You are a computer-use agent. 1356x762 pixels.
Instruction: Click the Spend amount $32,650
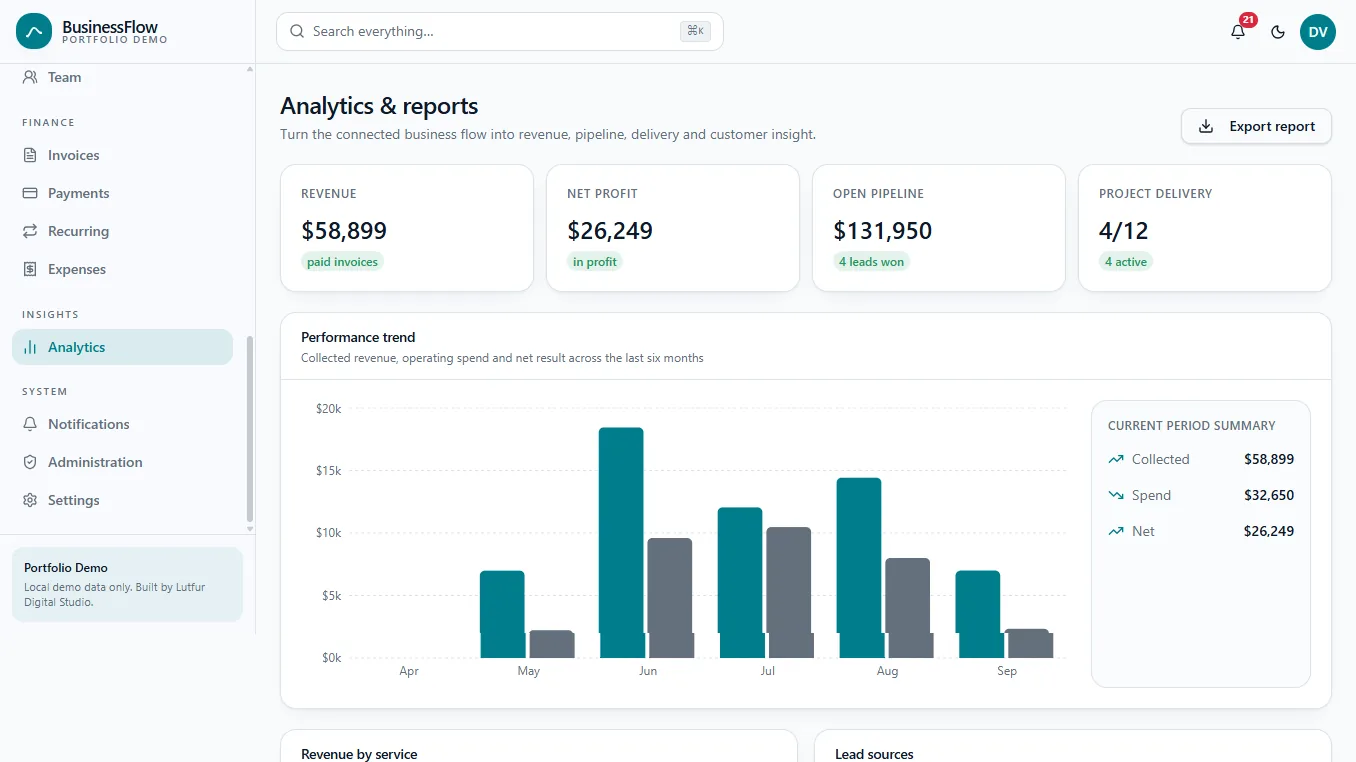(1269, 496)
